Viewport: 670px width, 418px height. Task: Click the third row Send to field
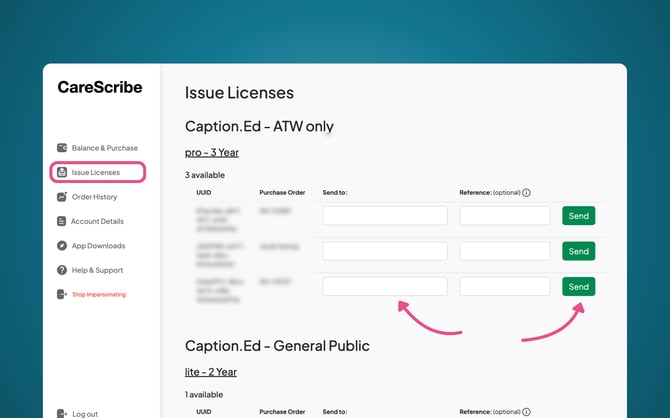point(385,287)
